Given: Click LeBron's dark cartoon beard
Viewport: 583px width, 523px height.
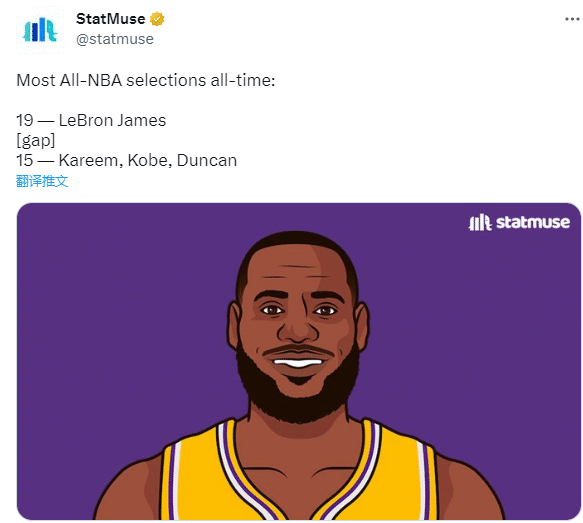Looking at the screenshot, I should tap(297, 394).
